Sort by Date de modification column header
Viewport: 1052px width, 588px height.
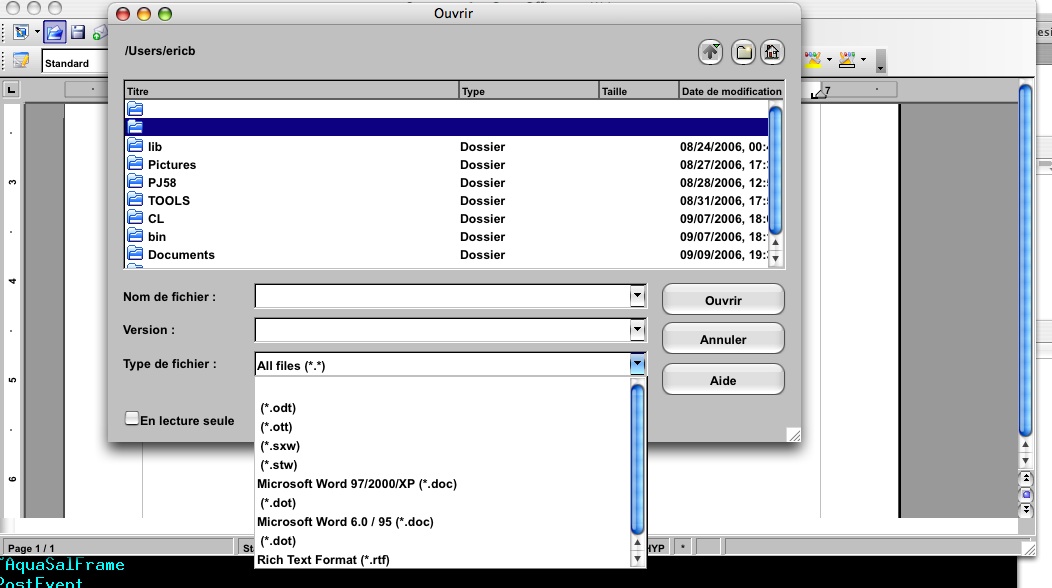click(730, 91)
